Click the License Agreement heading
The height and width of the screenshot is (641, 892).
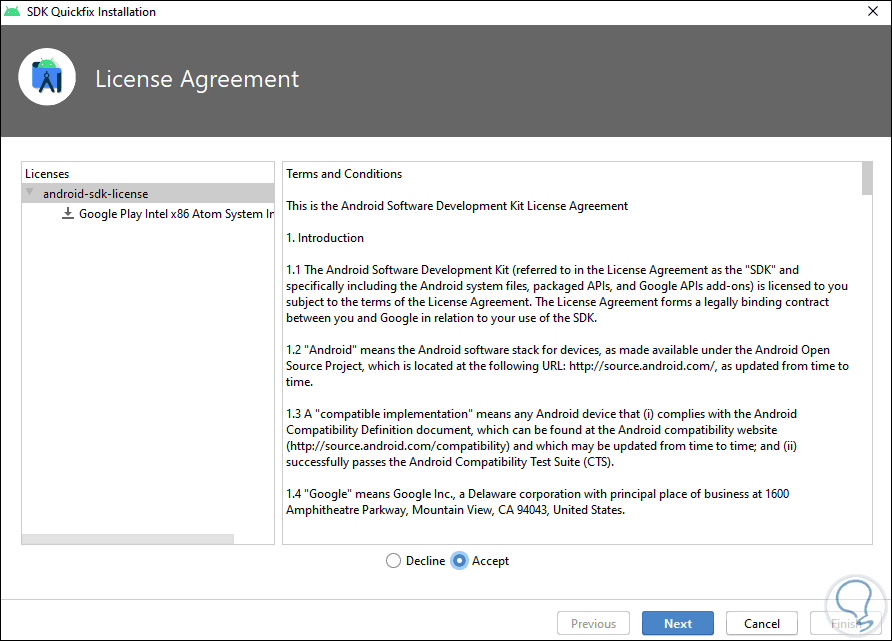[x=197, y=79]
